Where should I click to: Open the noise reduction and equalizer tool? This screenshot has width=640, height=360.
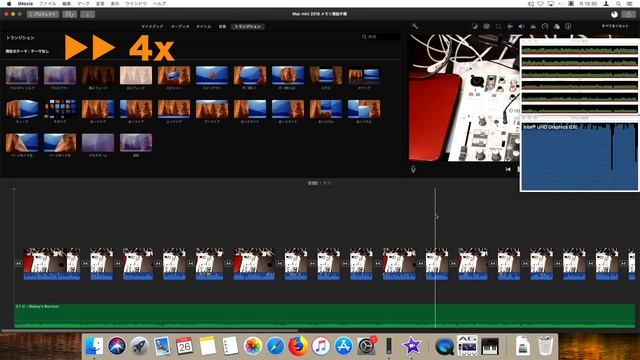pyautogui.click(x=533, y=27)
